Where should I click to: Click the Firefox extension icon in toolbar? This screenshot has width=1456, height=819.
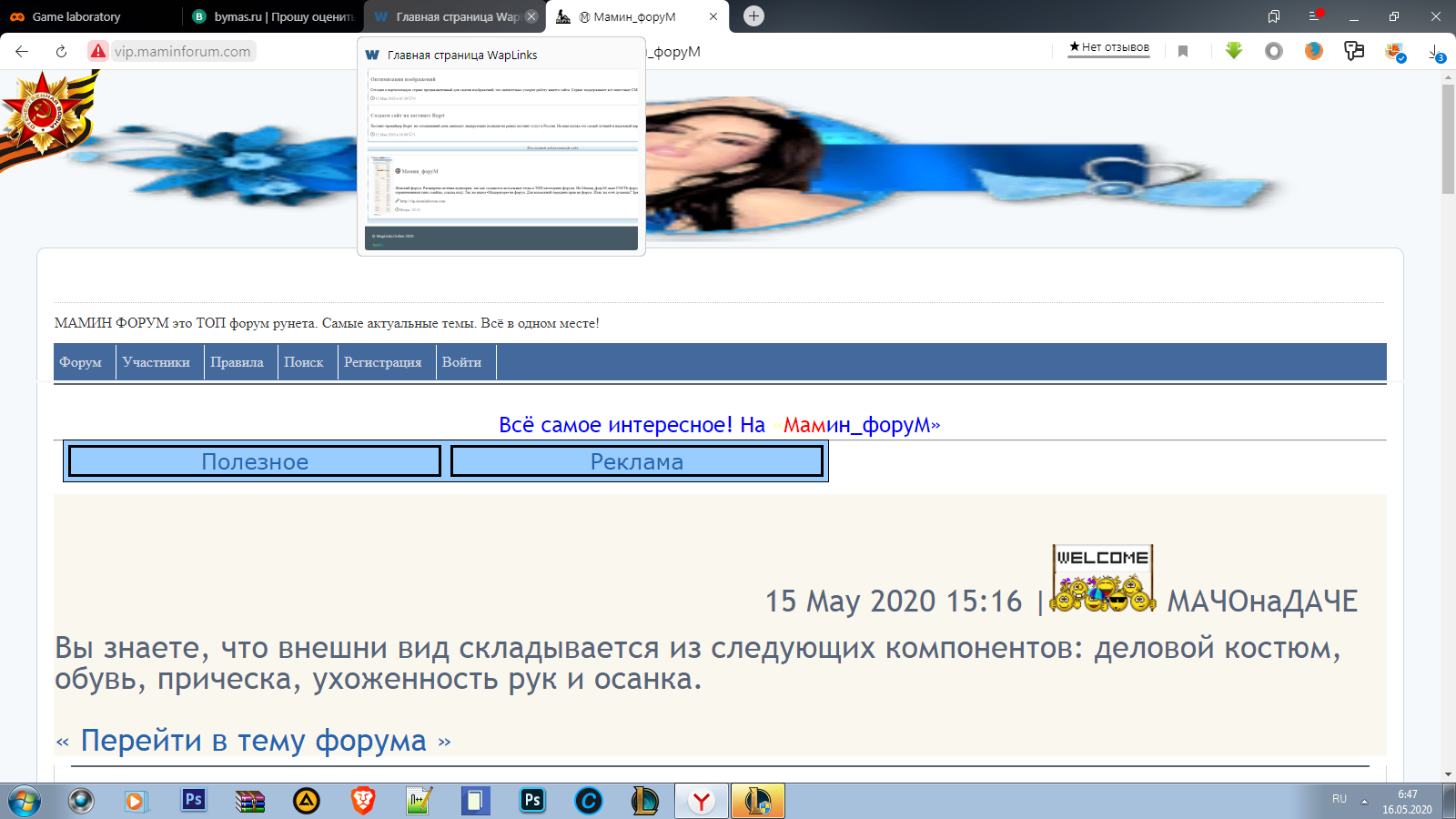click(x=1313, y=51)
